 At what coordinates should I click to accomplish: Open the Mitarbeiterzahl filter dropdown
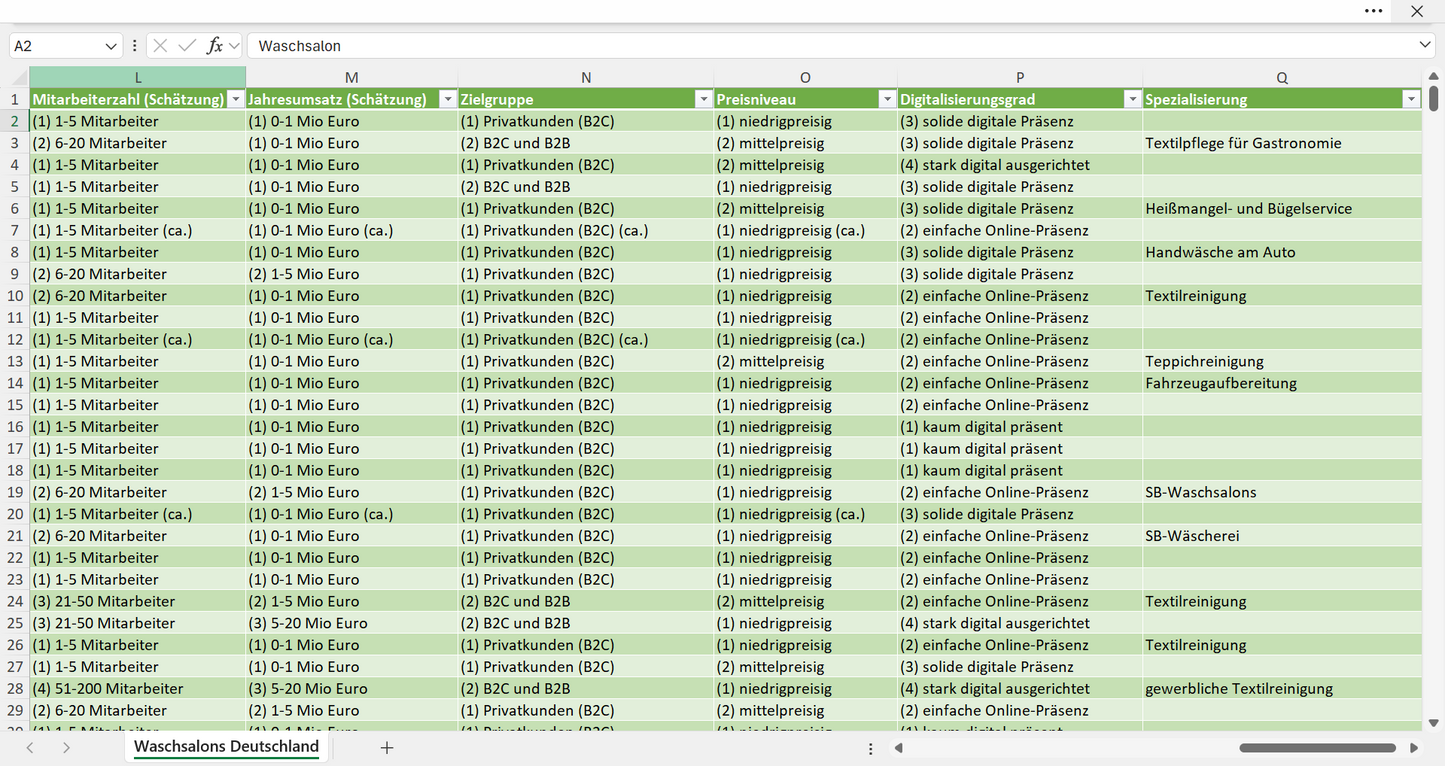tap(236, 99)
